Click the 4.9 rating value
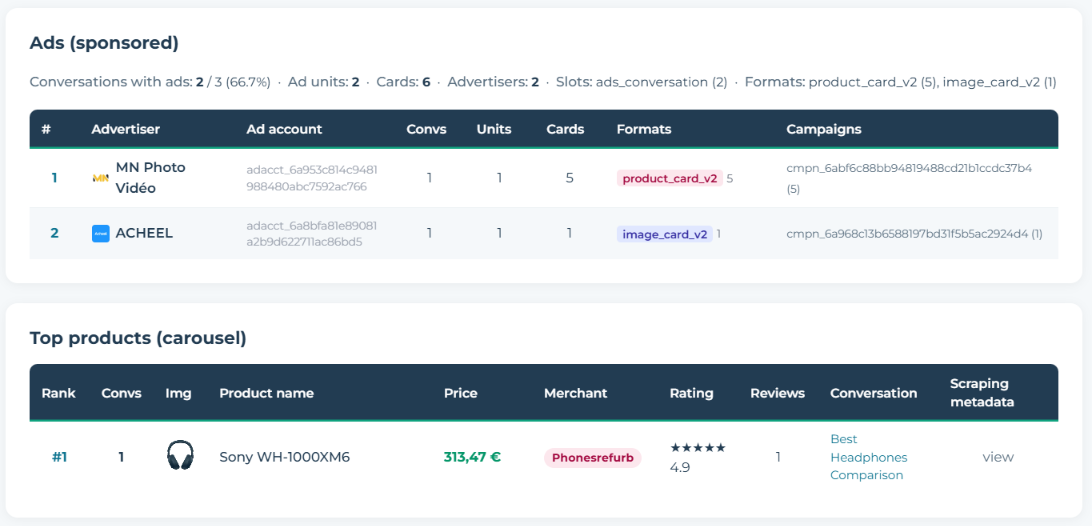 [680, 467]
